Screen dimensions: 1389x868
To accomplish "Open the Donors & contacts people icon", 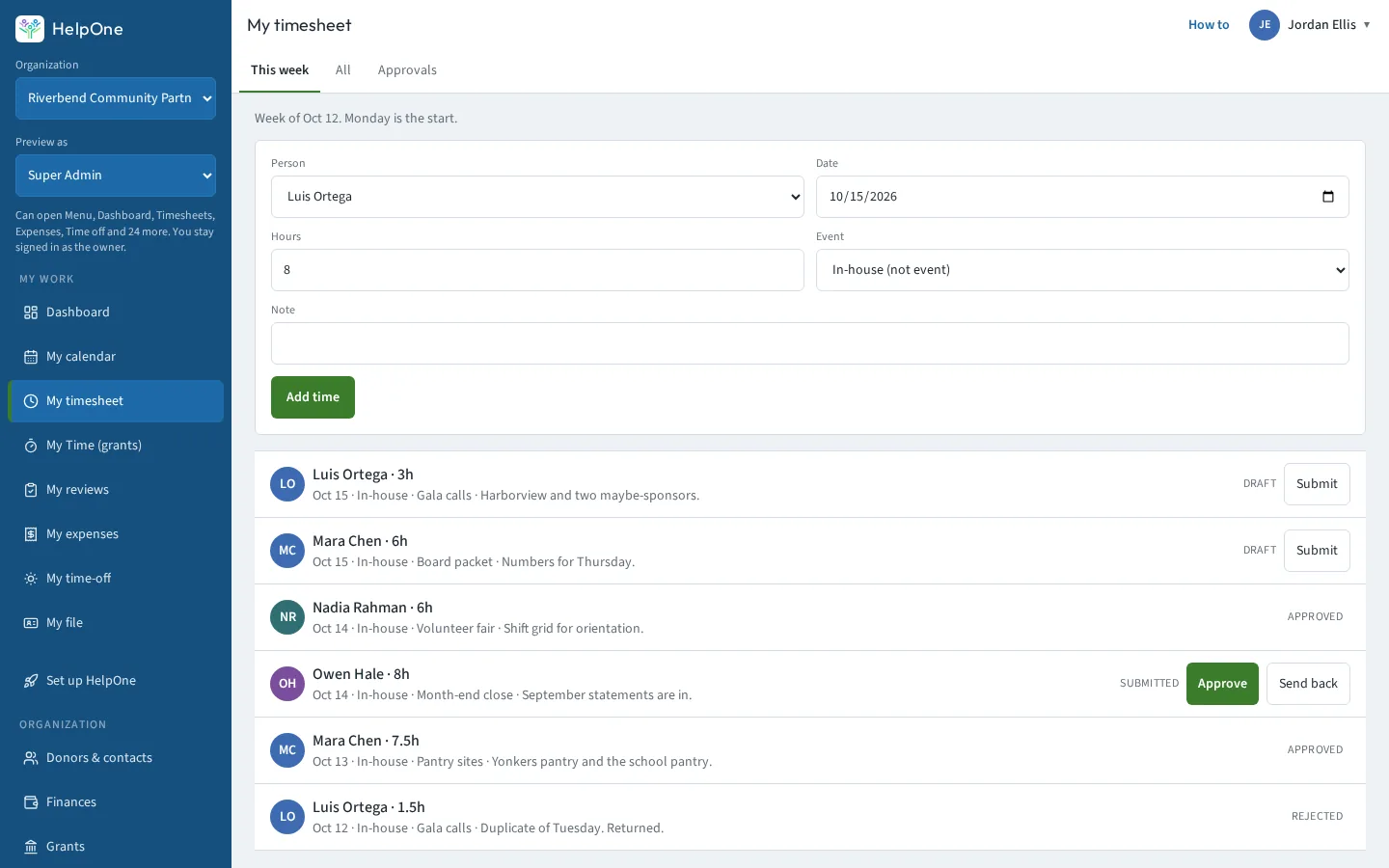I will coord(31,758).
